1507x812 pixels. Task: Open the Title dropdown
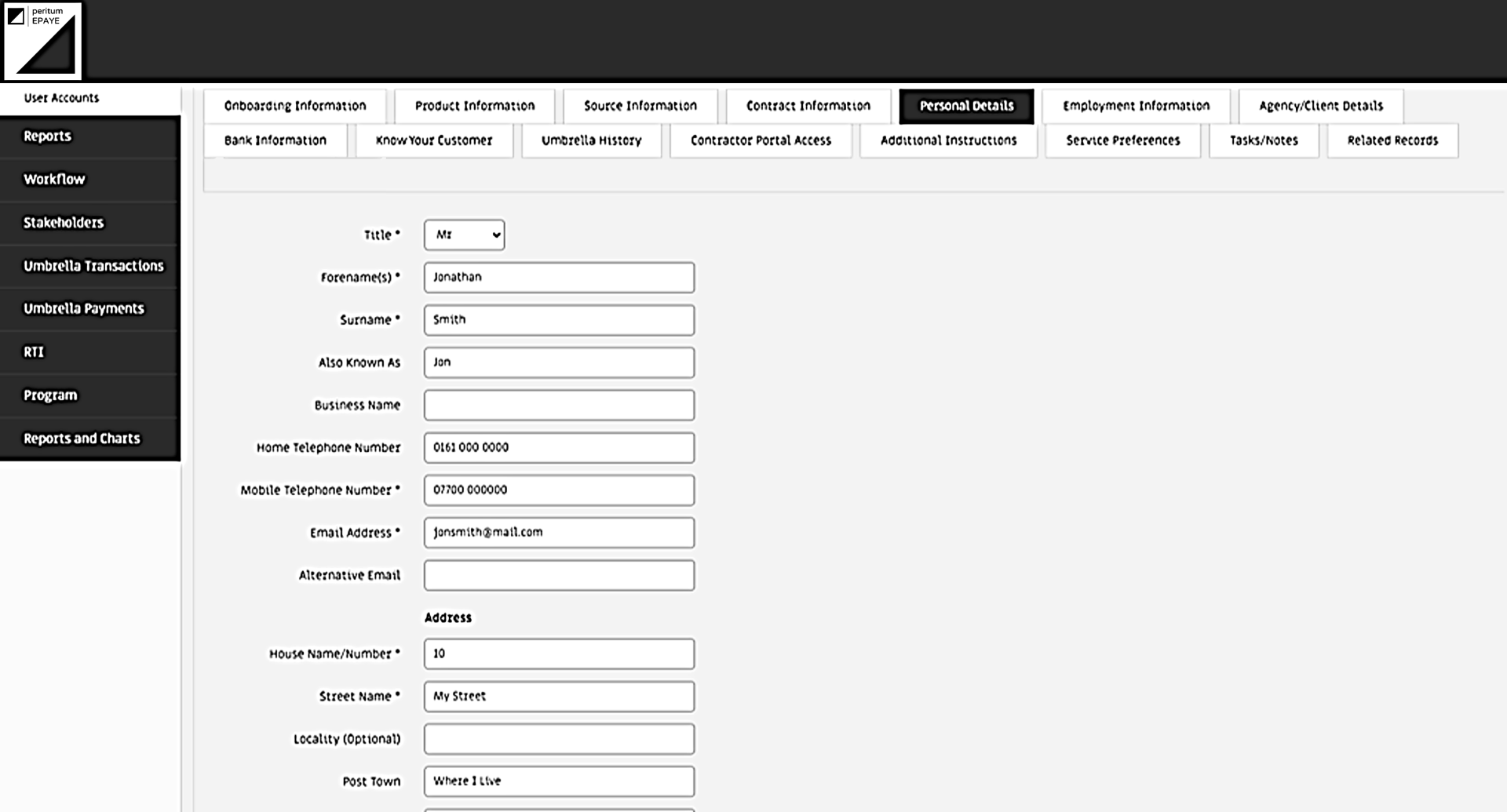pyautogui.click(x=465, y=235)
